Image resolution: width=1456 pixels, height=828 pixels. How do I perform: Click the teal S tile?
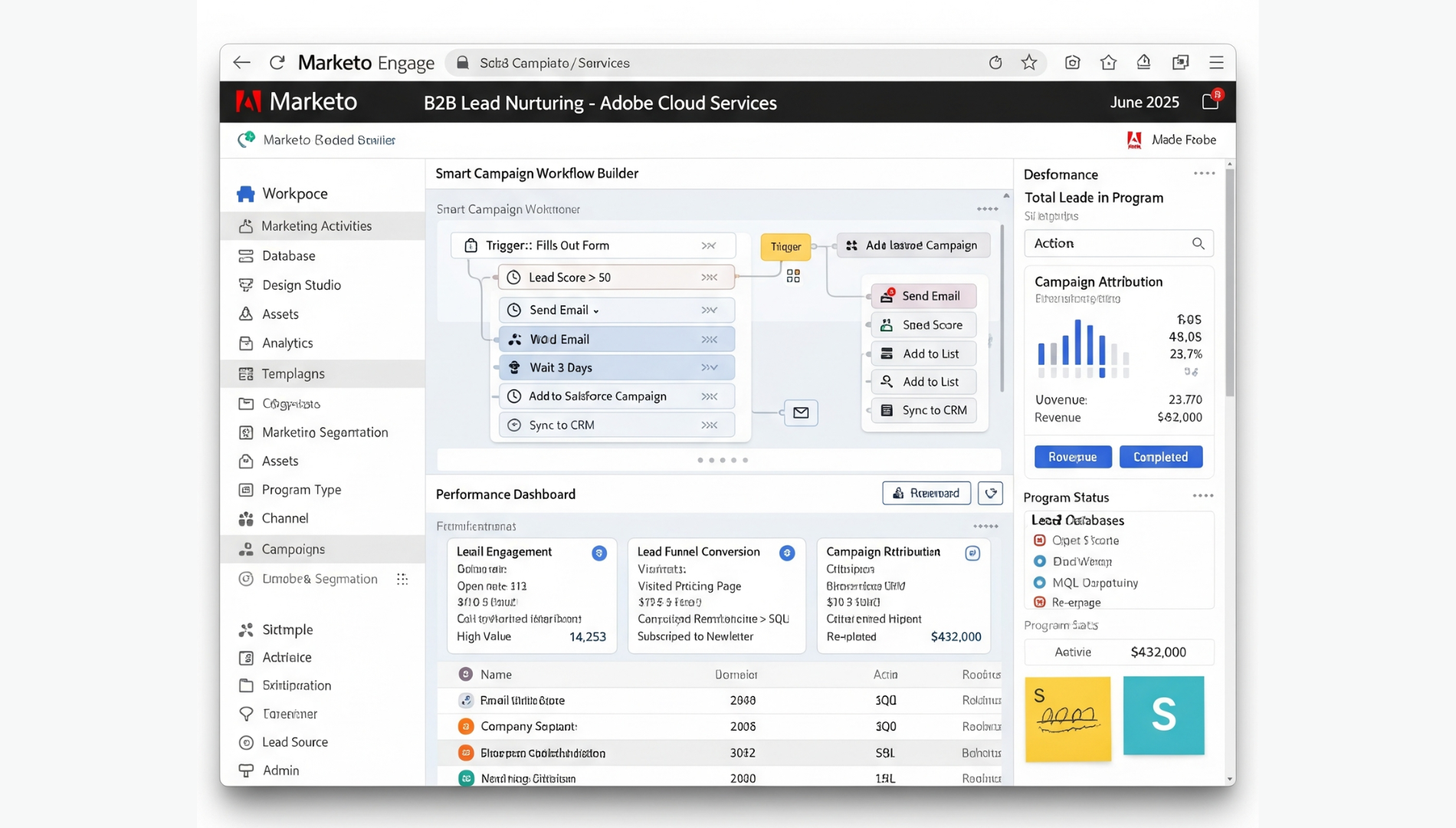tap(1163, 715)
